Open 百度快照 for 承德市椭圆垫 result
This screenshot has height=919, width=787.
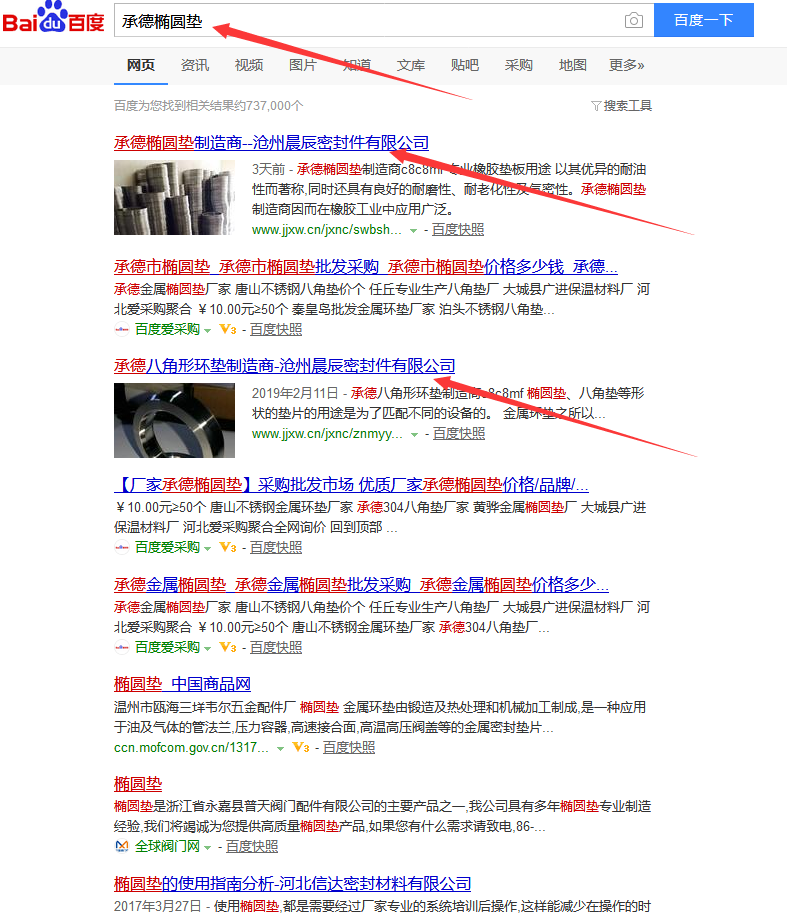tap(276, 329)
